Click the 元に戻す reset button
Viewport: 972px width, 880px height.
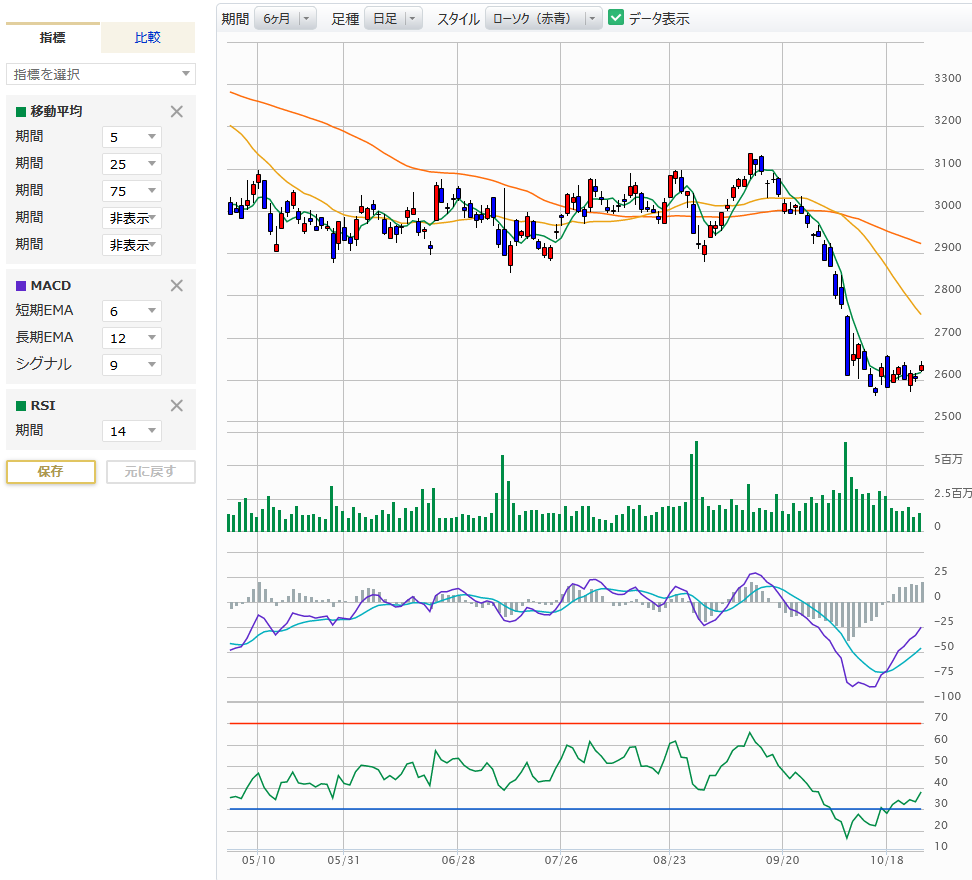coord(151,472)
